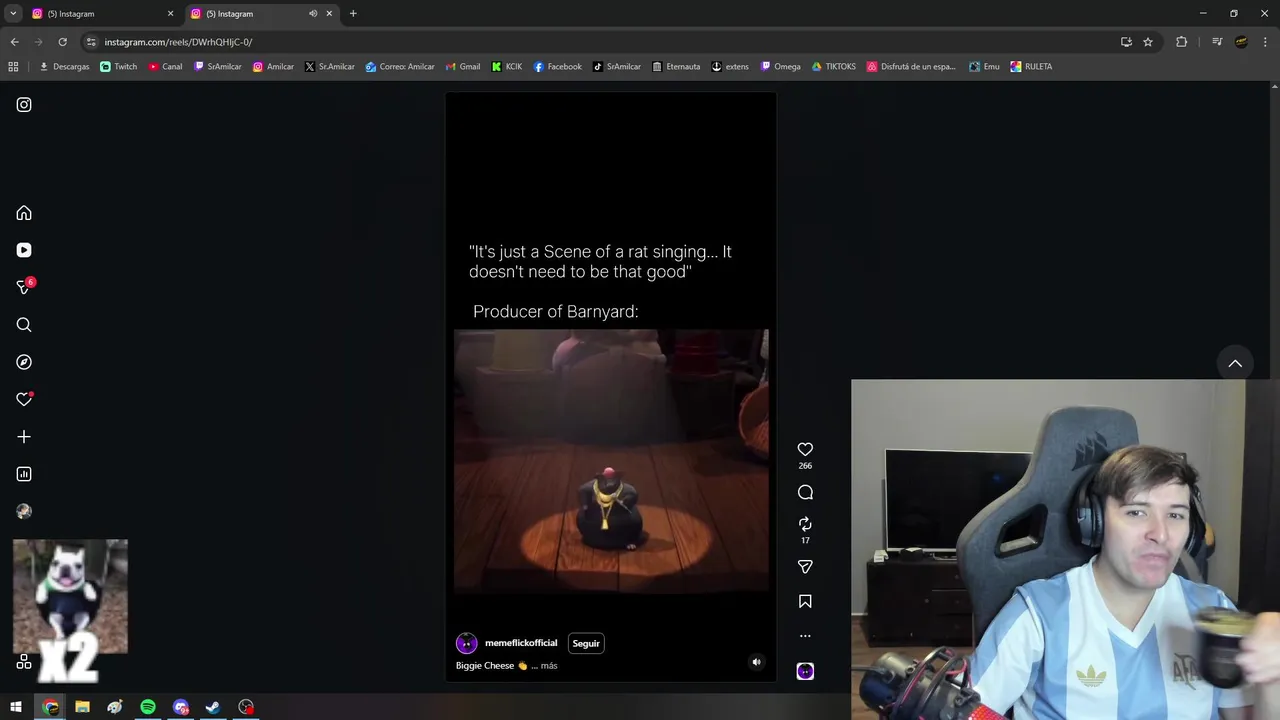Open the Omega bookmark
This screenshot has width=1280, height=720.
click(780, 67)
